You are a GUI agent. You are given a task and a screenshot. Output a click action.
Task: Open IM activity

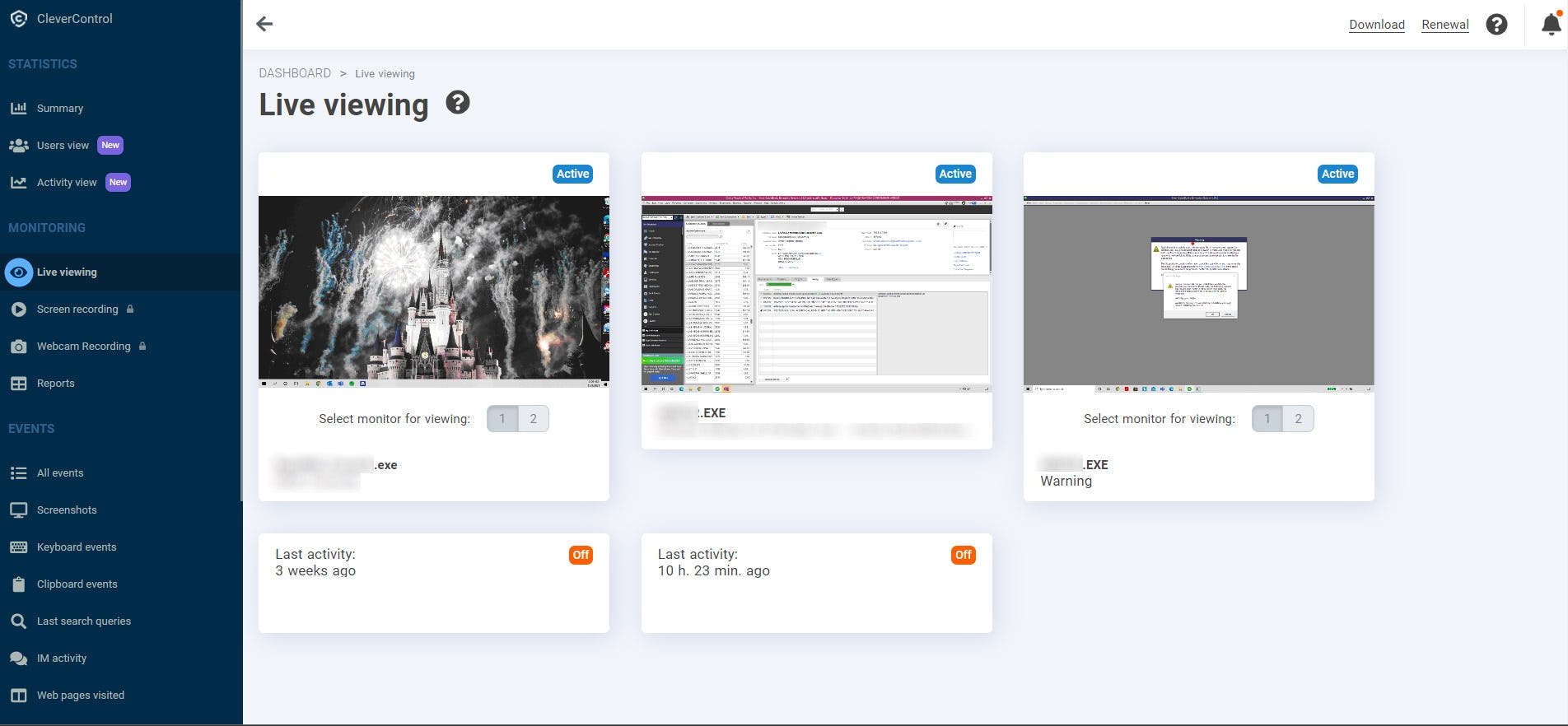point(62,658)
